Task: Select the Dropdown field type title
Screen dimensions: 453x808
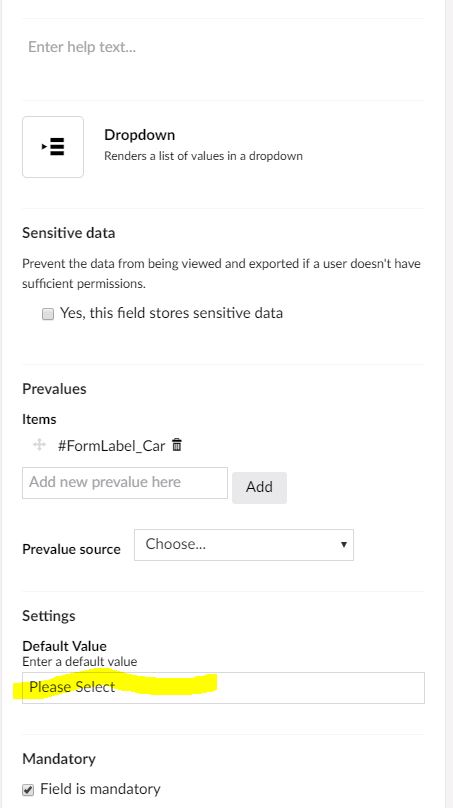Action: pos(140,135)
